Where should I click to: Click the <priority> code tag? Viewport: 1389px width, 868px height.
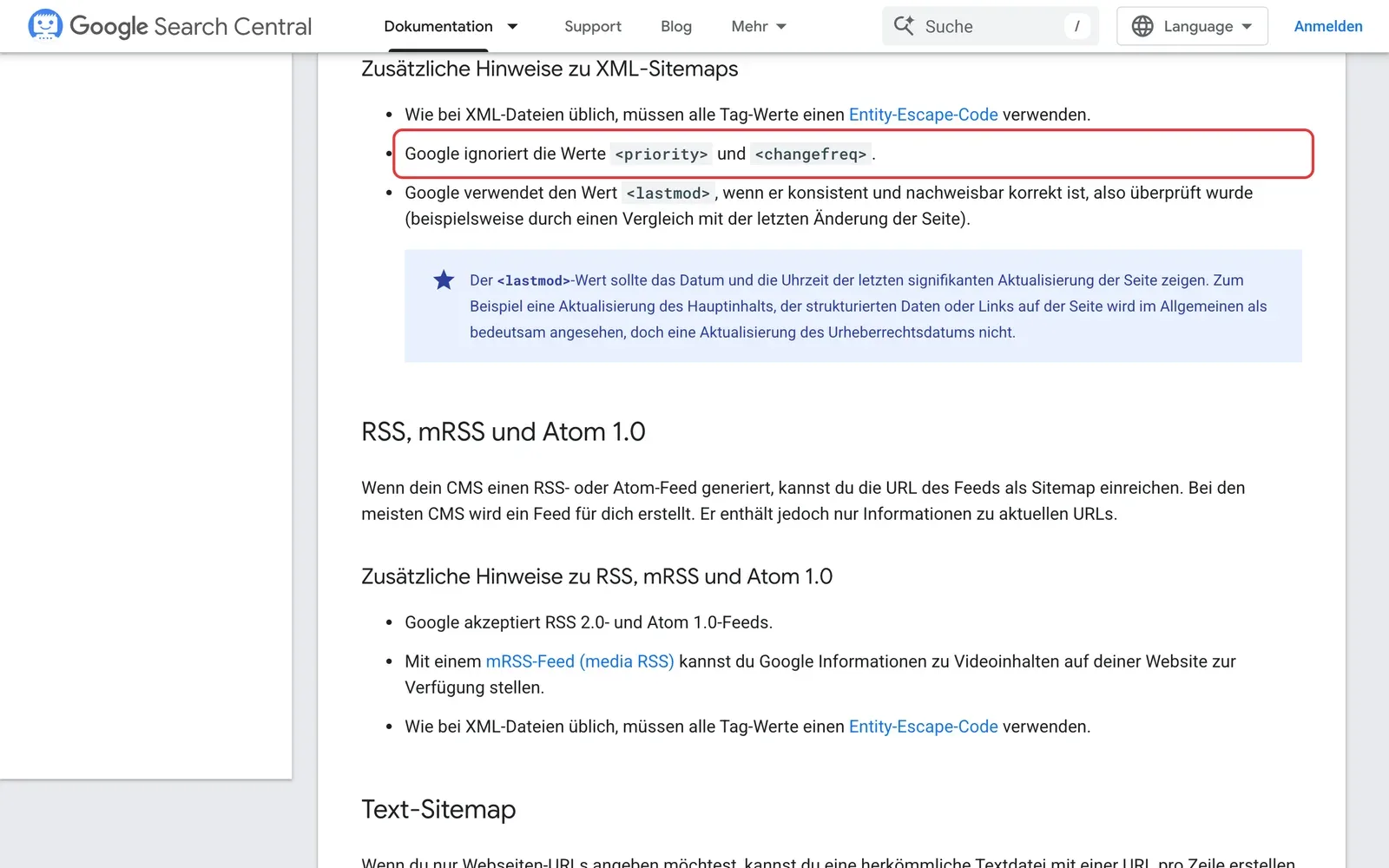point(662,154)
